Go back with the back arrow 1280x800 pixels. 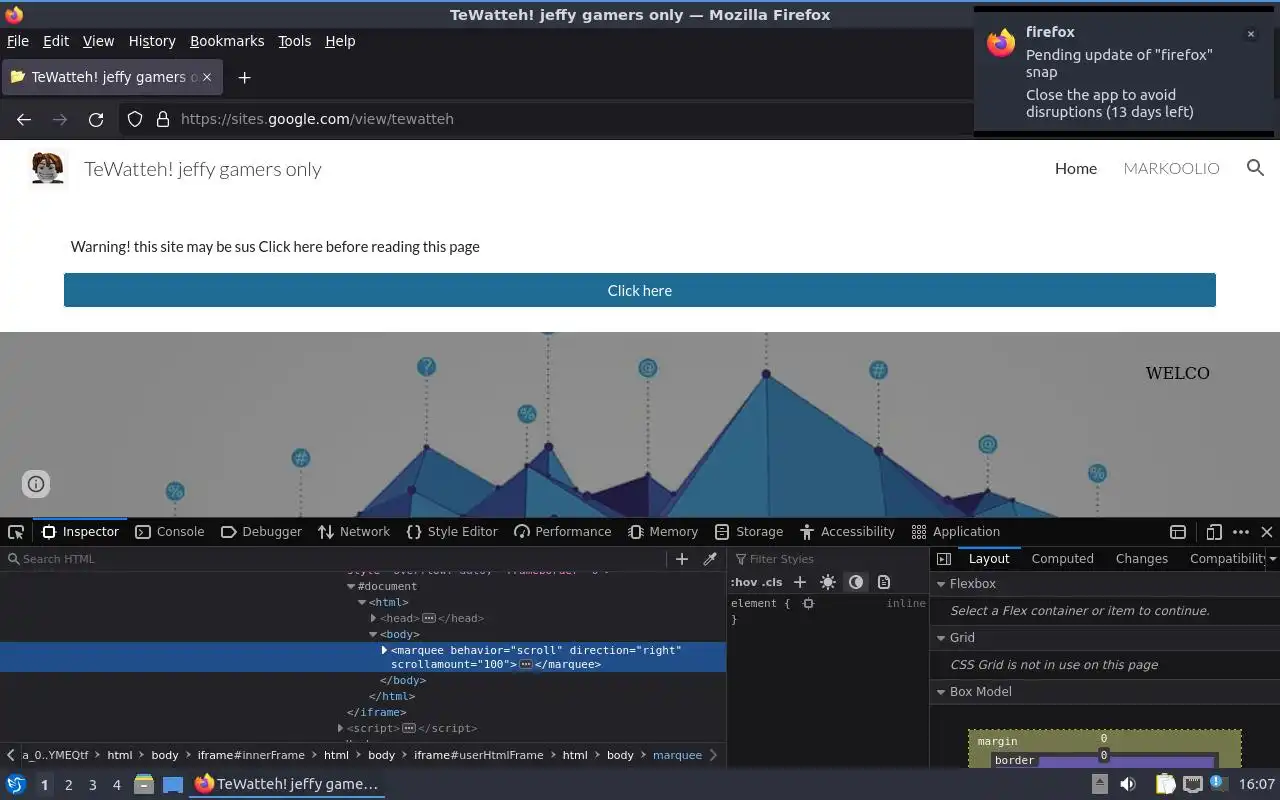(24, 119)
